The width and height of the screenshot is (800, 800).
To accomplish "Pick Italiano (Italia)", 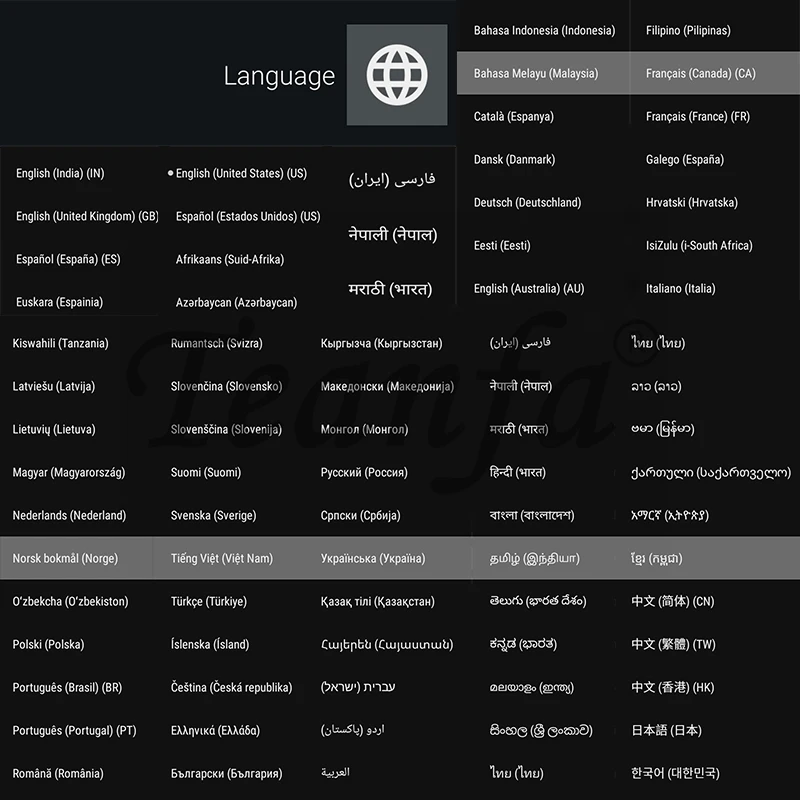I will 680,289.
